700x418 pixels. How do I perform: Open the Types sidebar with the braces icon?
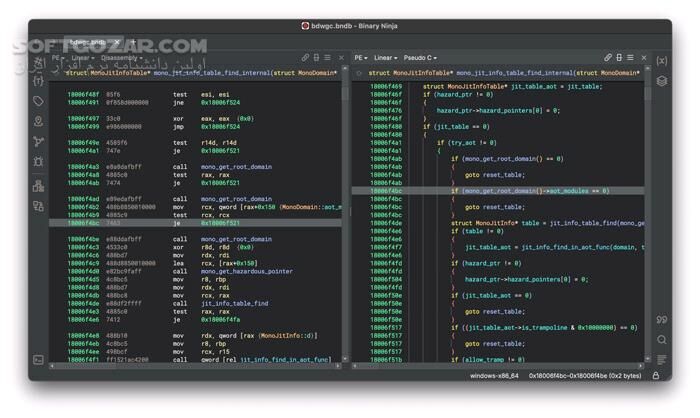(38, 79)
